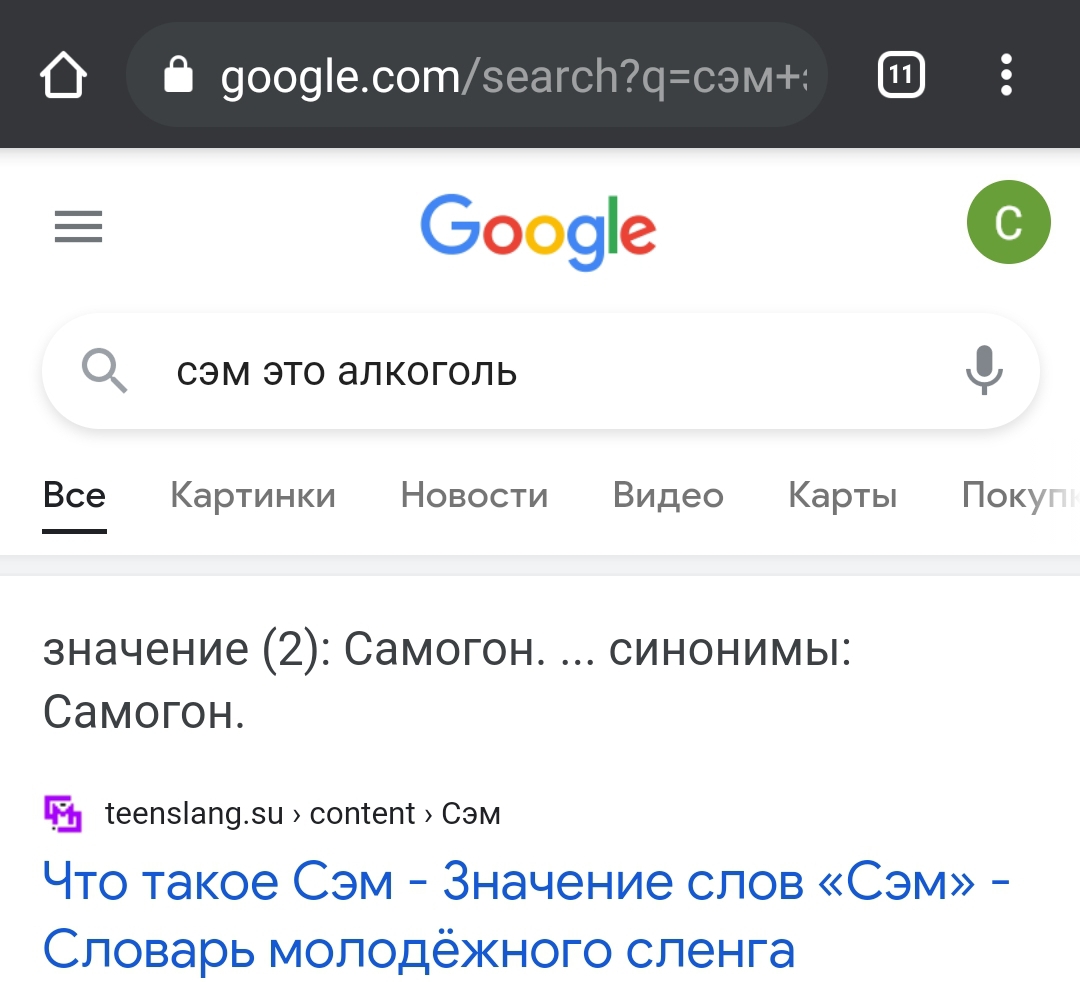Screen dimensions: 1080x982
Task: Switch to the Карты tab
Action: 842,495
